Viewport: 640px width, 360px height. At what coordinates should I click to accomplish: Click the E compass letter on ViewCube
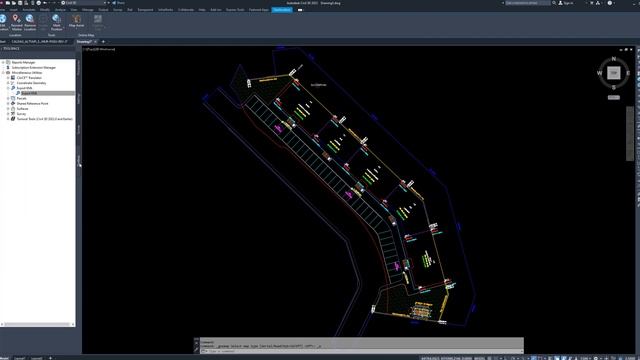pyautogui.click(x=628, y=73)
